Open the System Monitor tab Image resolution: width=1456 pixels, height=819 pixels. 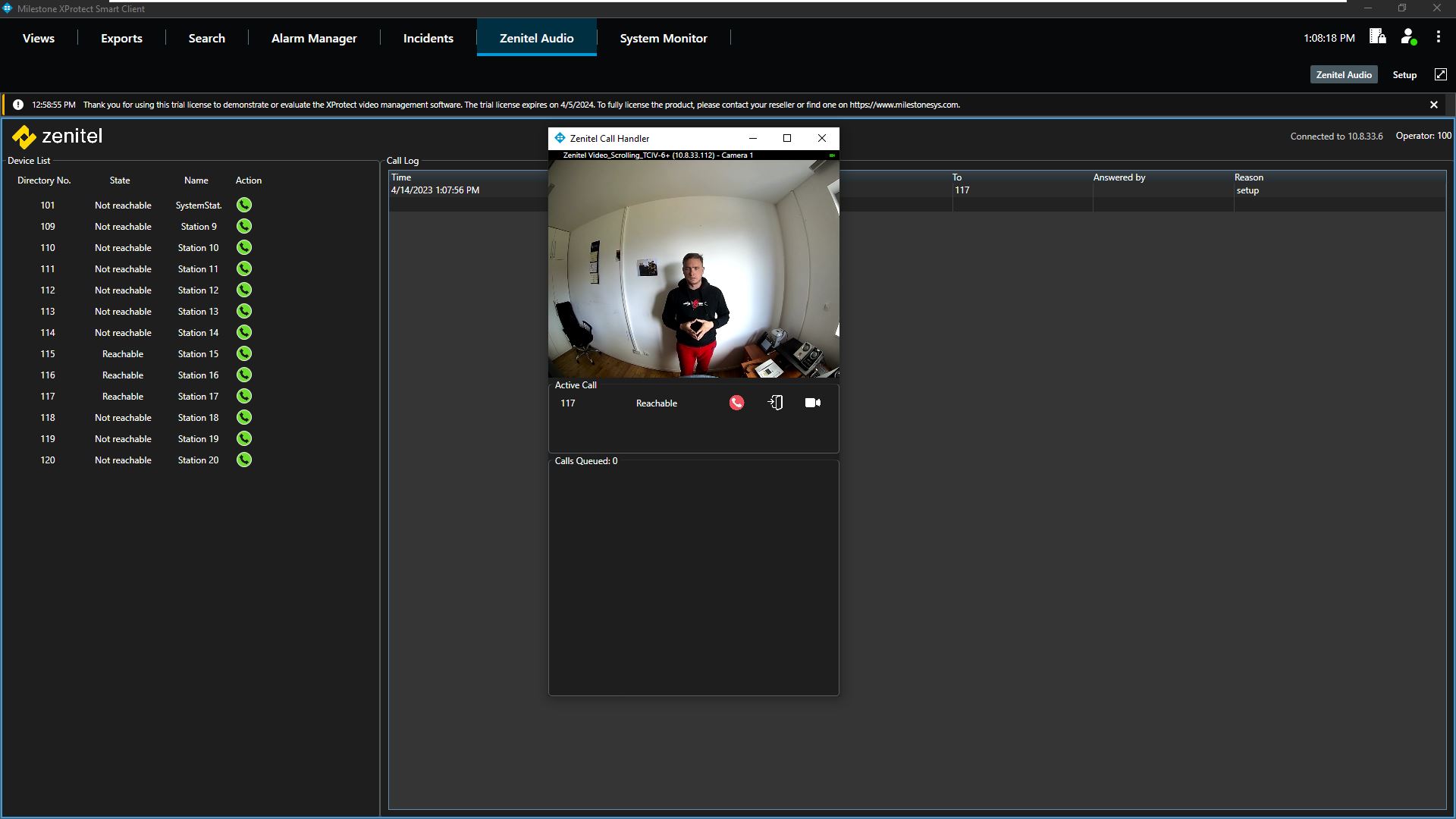(663, 39)
